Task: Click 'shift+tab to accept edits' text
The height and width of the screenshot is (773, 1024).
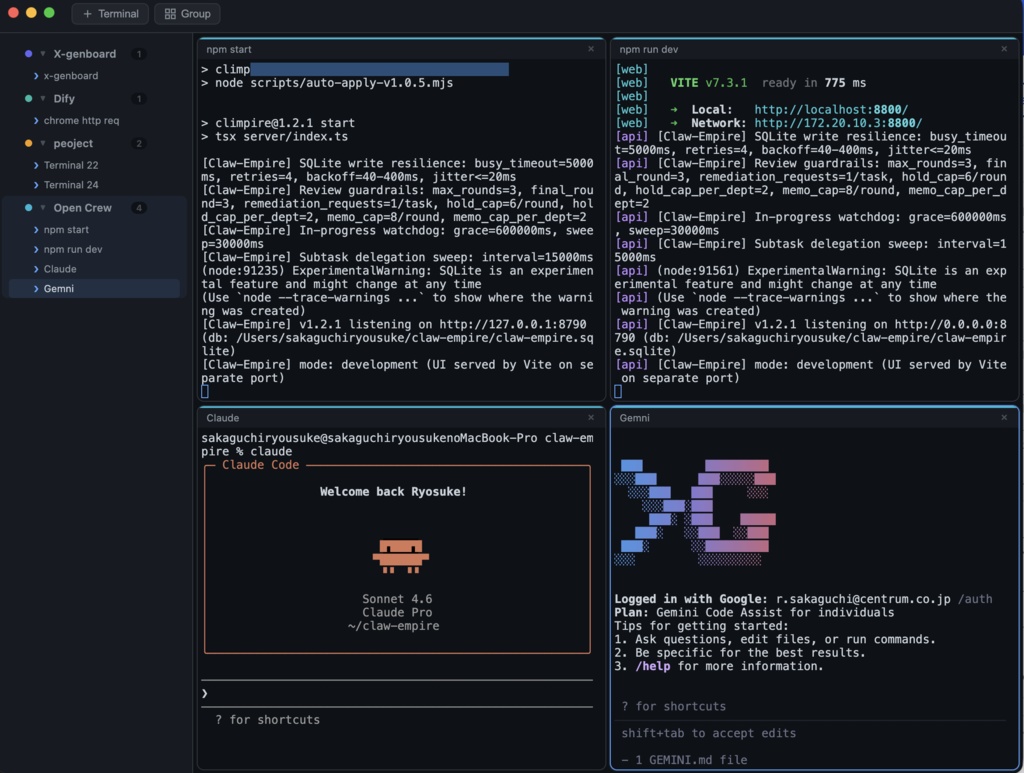Action: click(x=709, y=733)
